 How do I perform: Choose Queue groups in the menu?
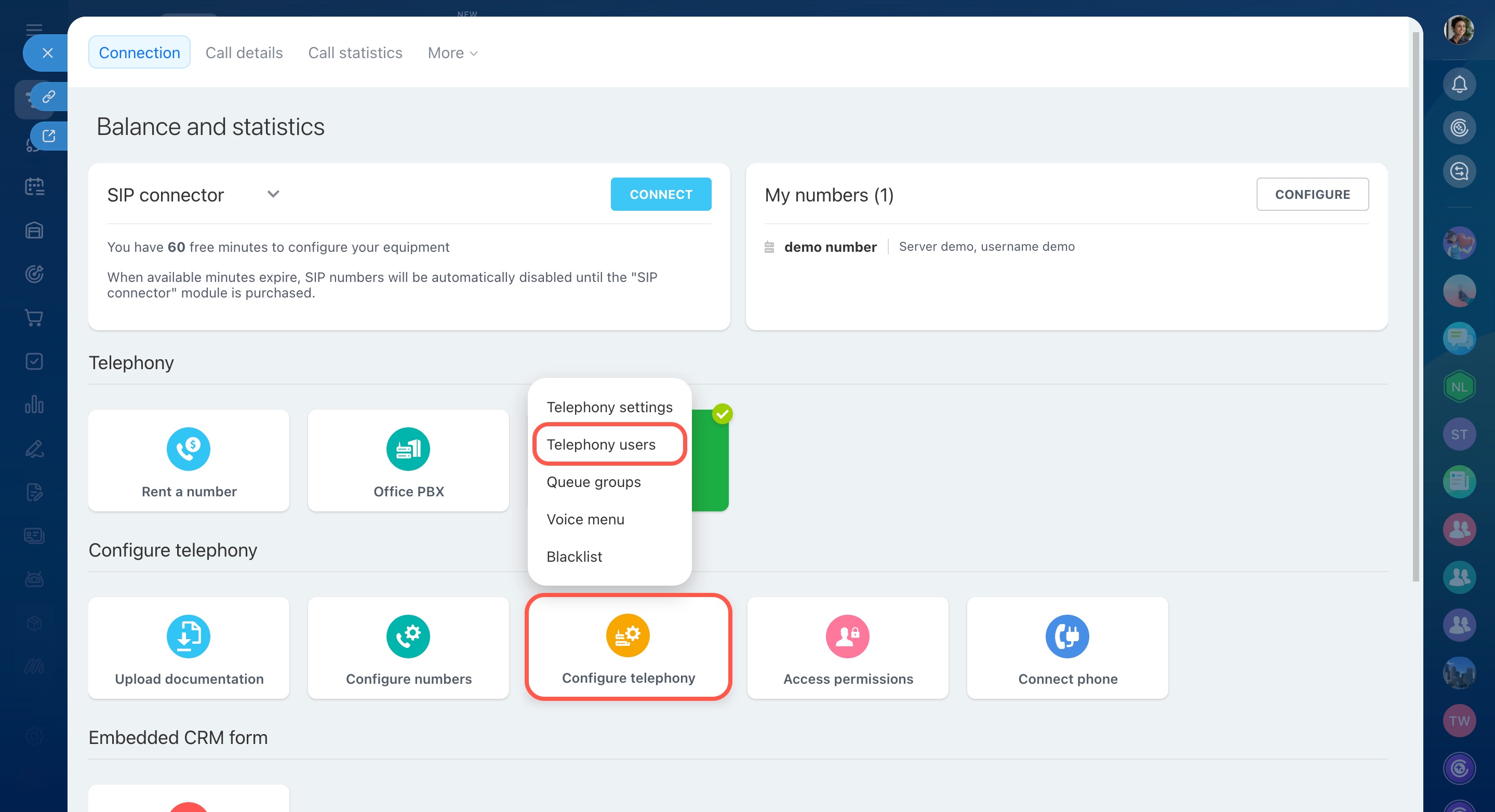593,482
